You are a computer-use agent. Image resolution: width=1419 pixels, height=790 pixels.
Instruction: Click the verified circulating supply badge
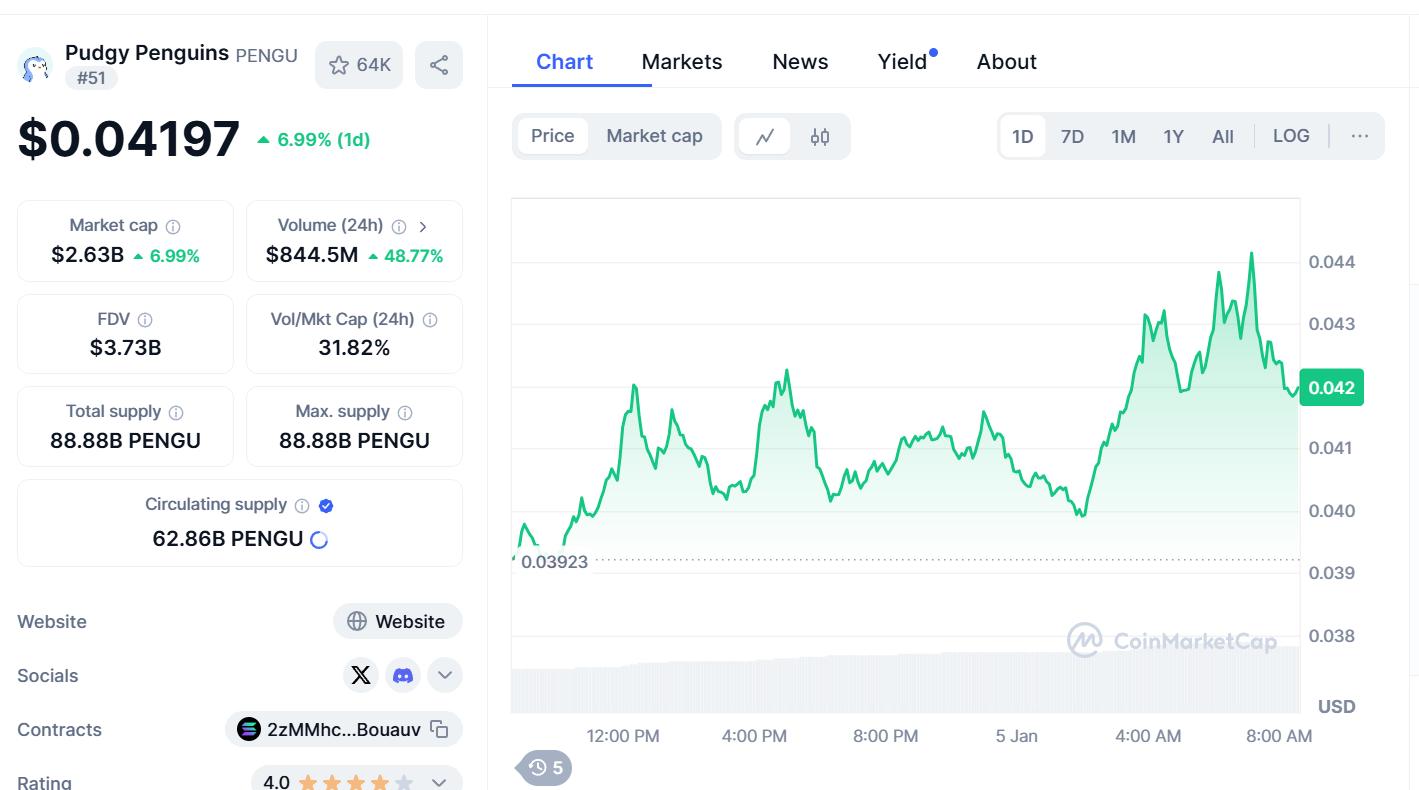(326, 506)
